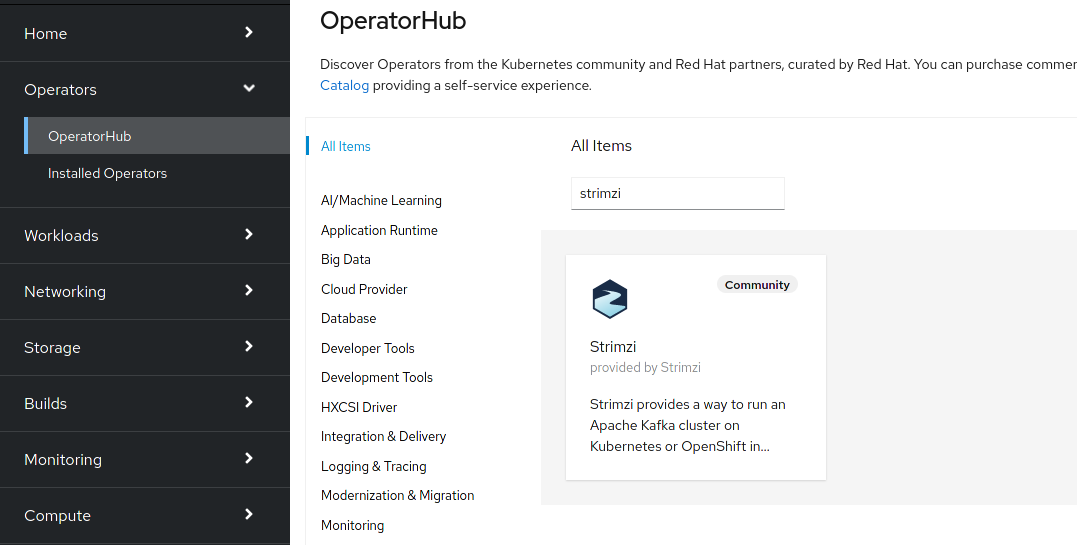Expand the Monitoring navigation section
The height and width of the screenshot is (545, 1077).
tap(145, 459)
